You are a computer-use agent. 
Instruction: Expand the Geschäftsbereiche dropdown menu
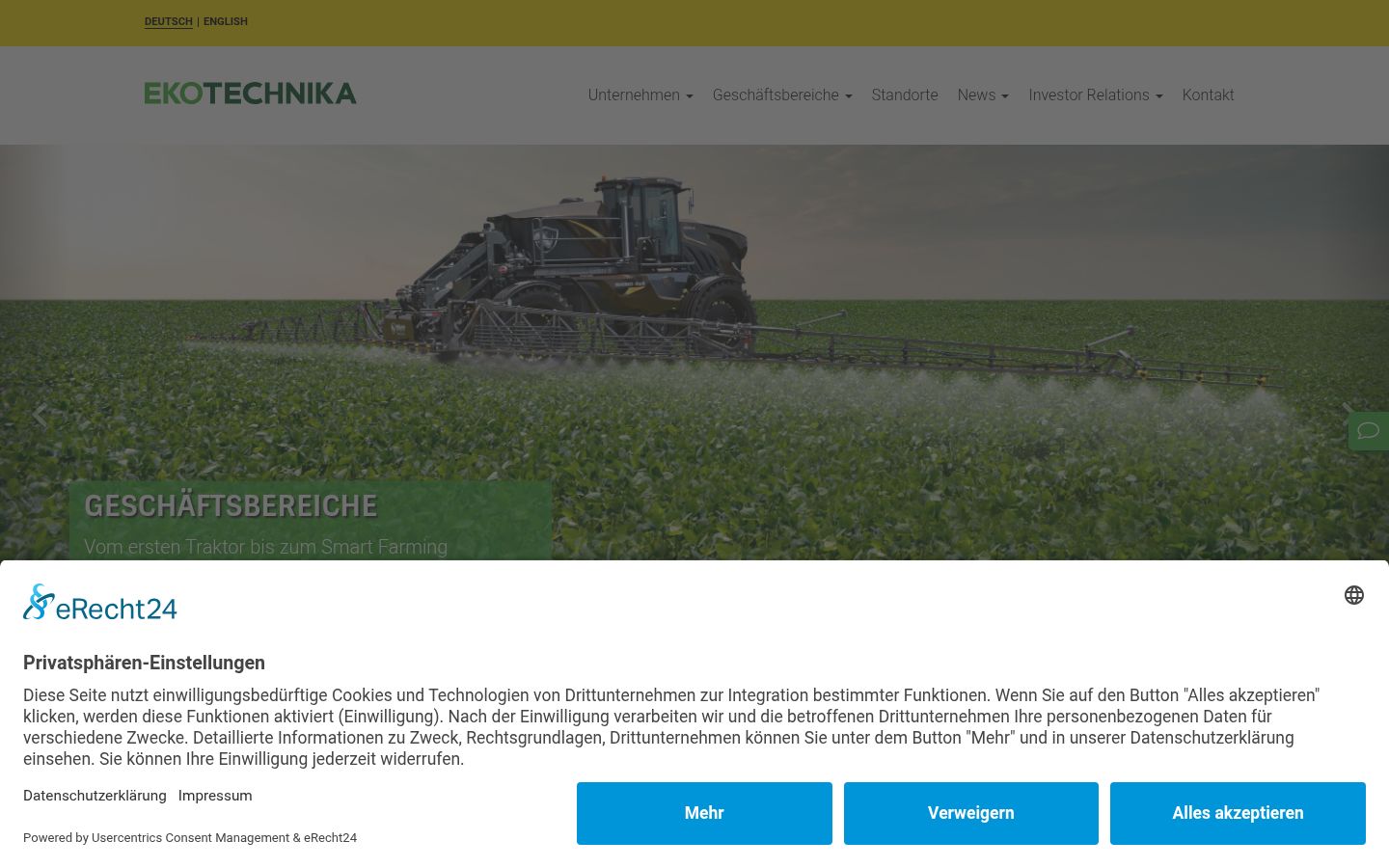pyautogui.click(x=782, y=95)
